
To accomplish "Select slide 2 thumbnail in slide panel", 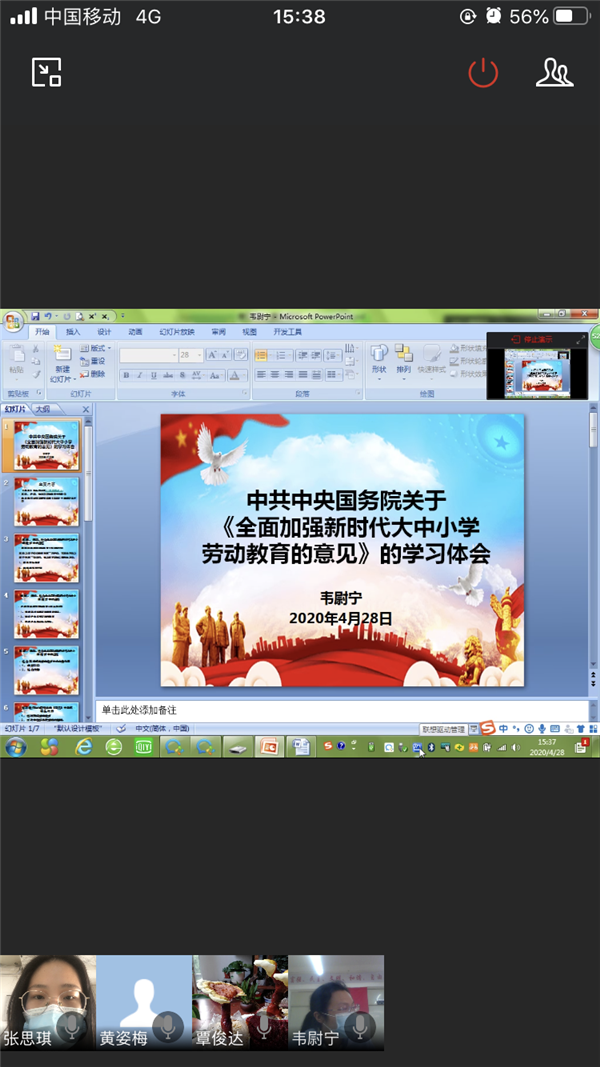I will (46, 502).
